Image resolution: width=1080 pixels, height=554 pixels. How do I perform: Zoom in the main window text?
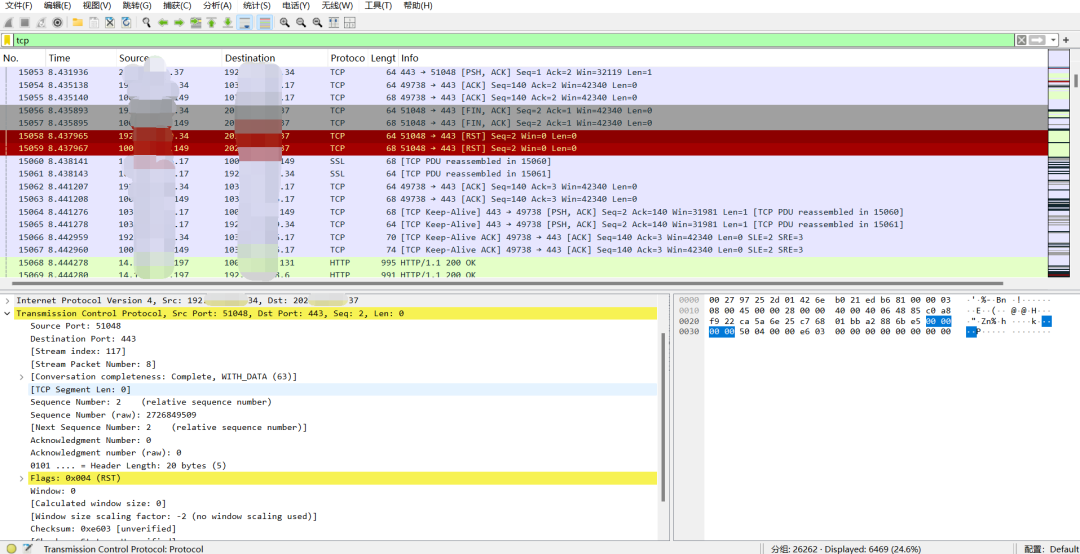coord(284,23)
